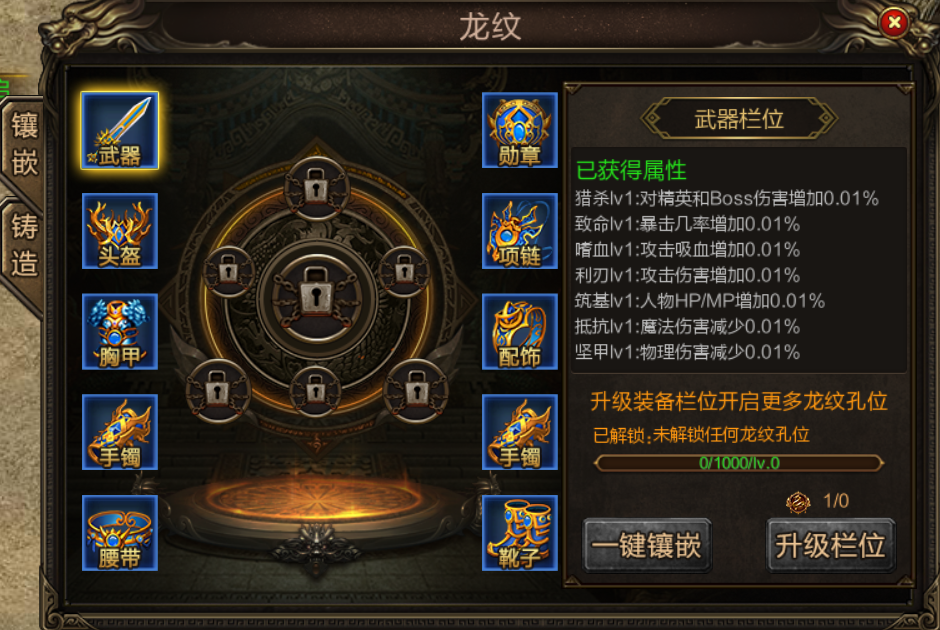The width and height of the screenshot is (940, 630).
Task: Close the 龙纹 window
Action: [894, 23]
